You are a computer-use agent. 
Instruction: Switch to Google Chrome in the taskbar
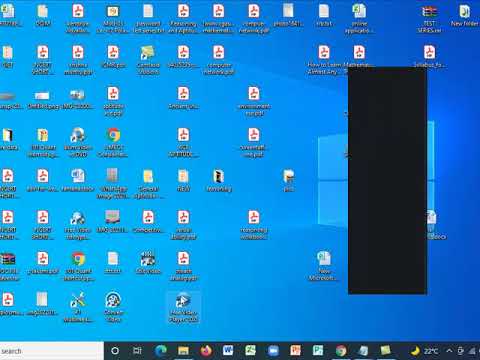tap(341, 351)
